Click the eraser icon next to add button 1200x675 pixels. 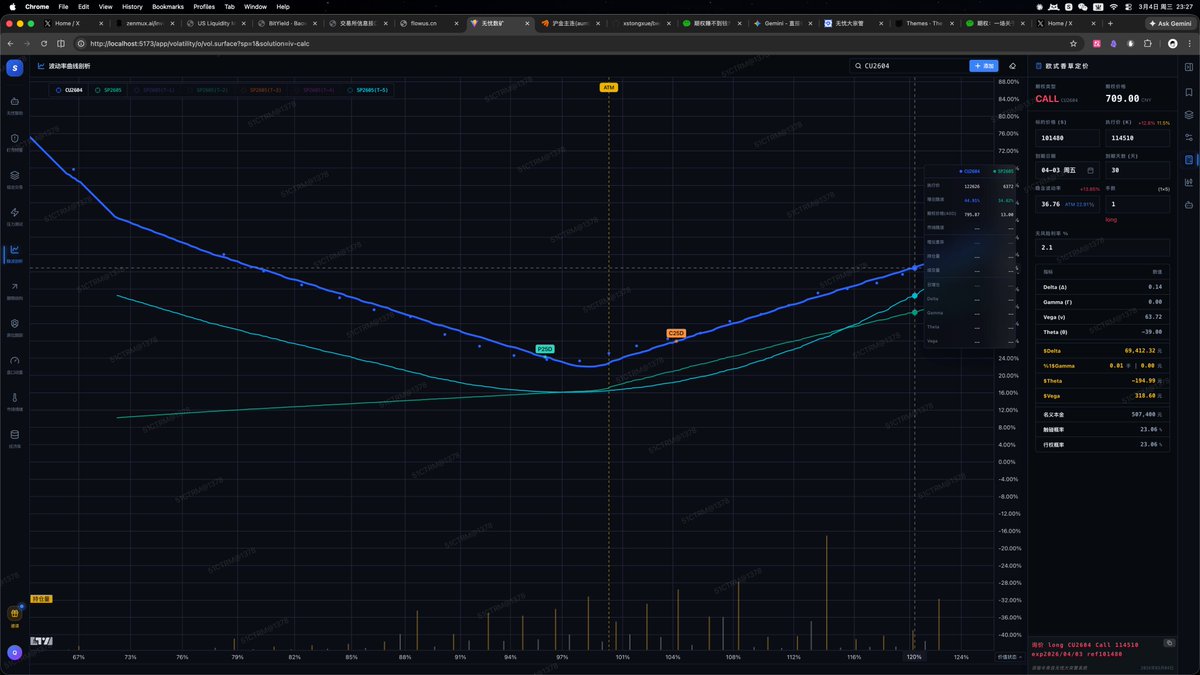coord(1012,66)
